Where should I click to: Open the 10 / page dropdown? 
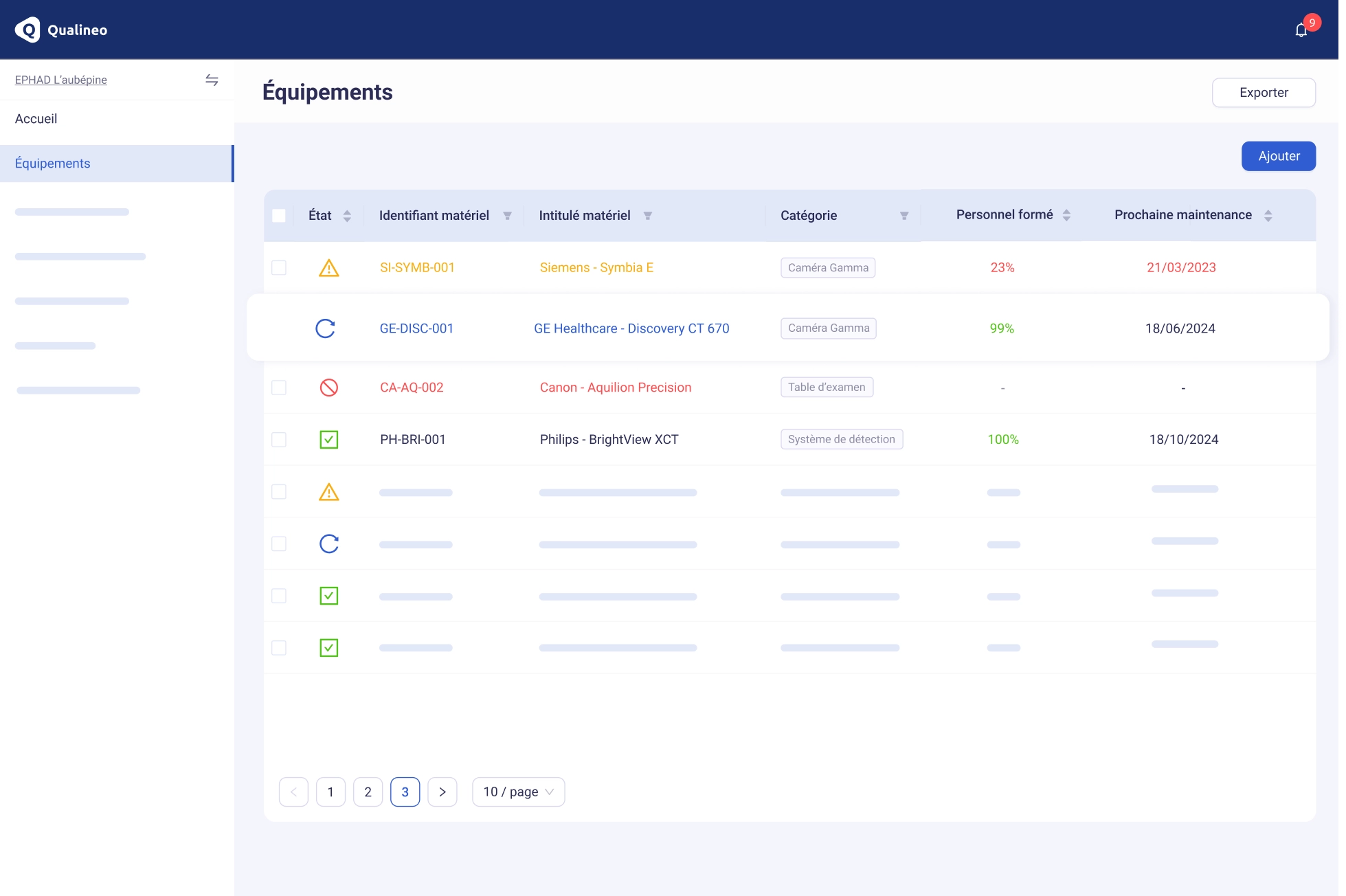518,792
